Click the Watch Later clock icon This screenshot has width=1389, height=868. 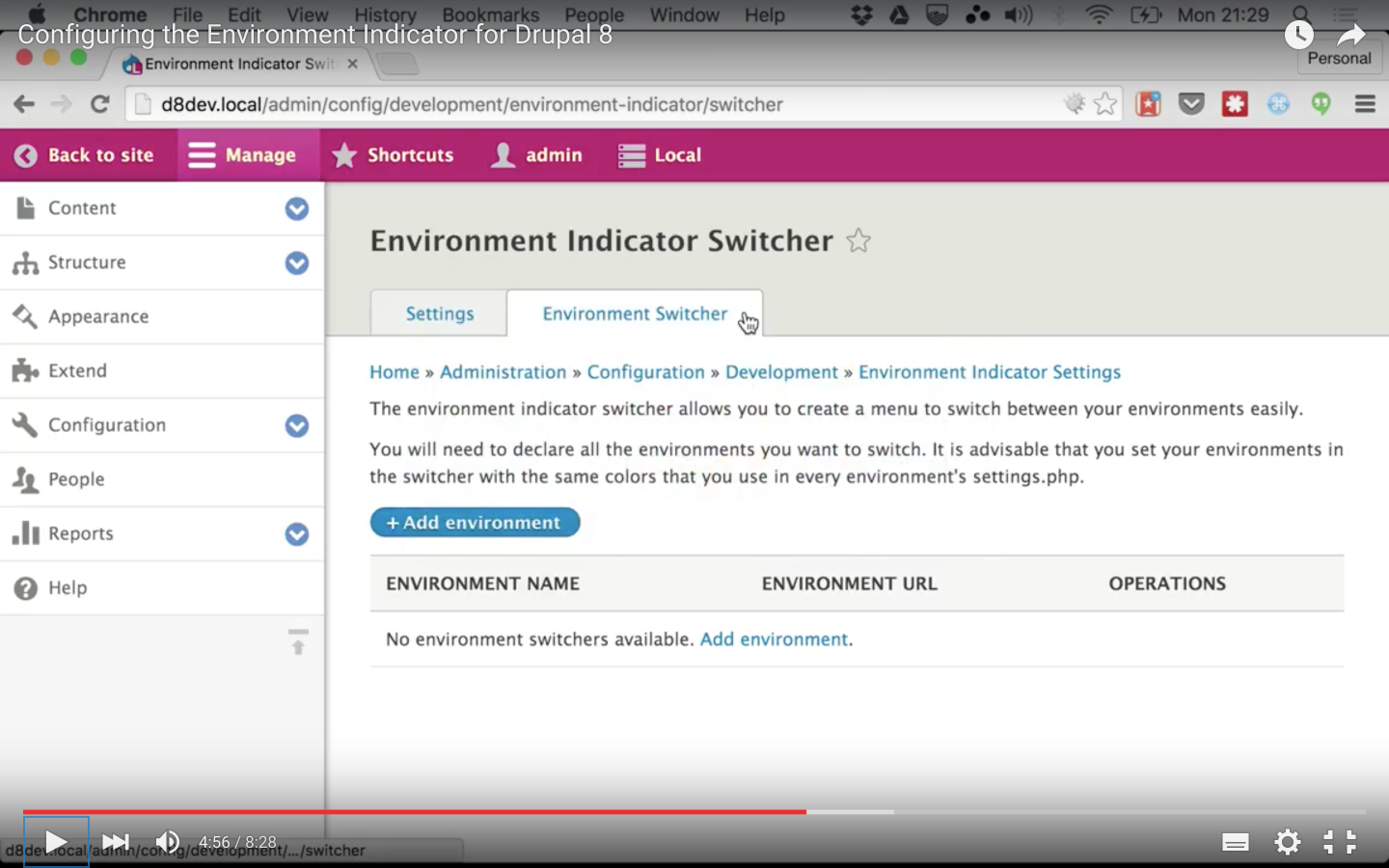[1299, 36]
